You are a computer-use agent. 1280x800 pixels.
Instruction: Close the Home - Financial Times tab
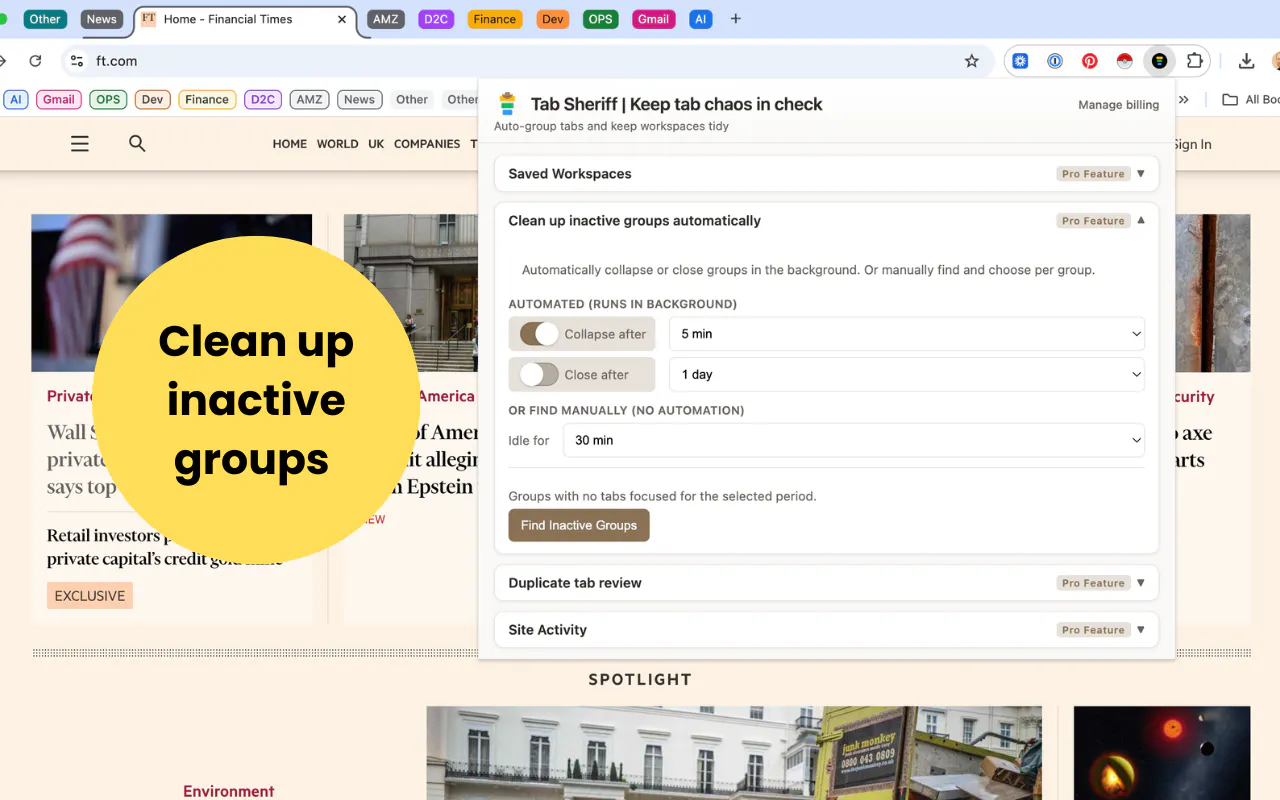[342, 19]
